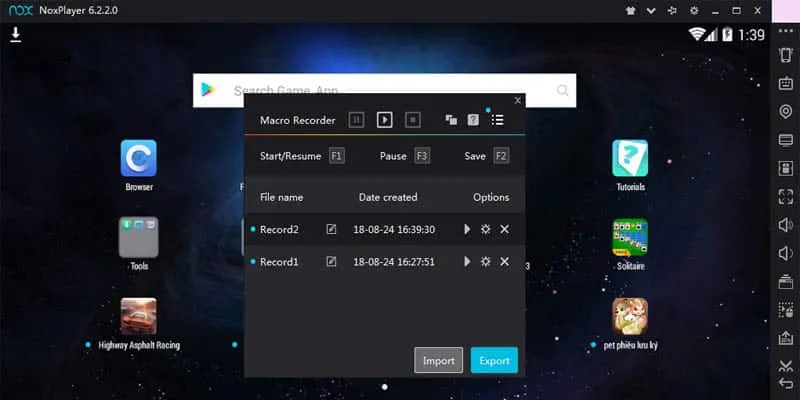
Task: Pause the macro recording
Action: 356,120
